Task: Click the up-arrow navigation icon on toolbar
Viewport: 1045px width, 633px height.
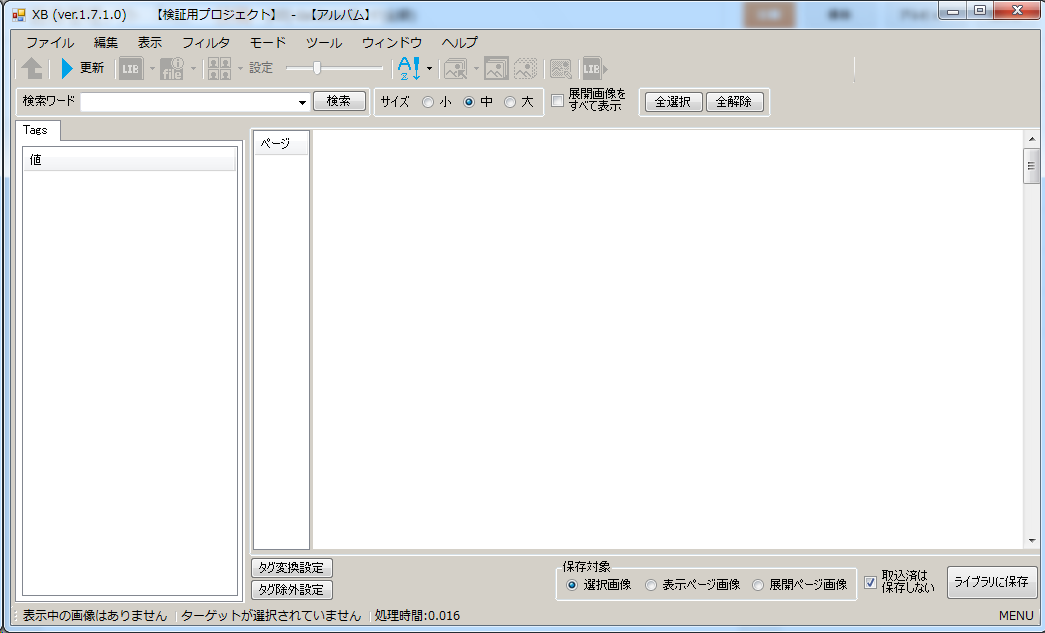Action: click(x=31, y=68)
